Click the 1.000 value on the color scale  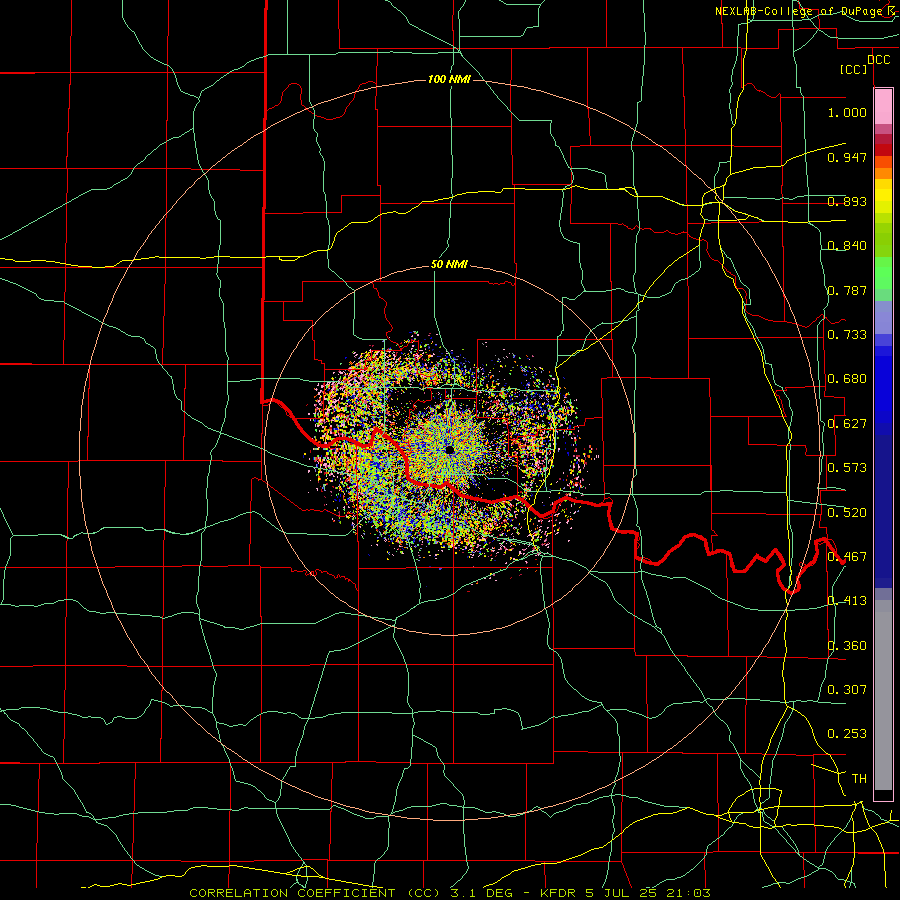tap(847, 112)
